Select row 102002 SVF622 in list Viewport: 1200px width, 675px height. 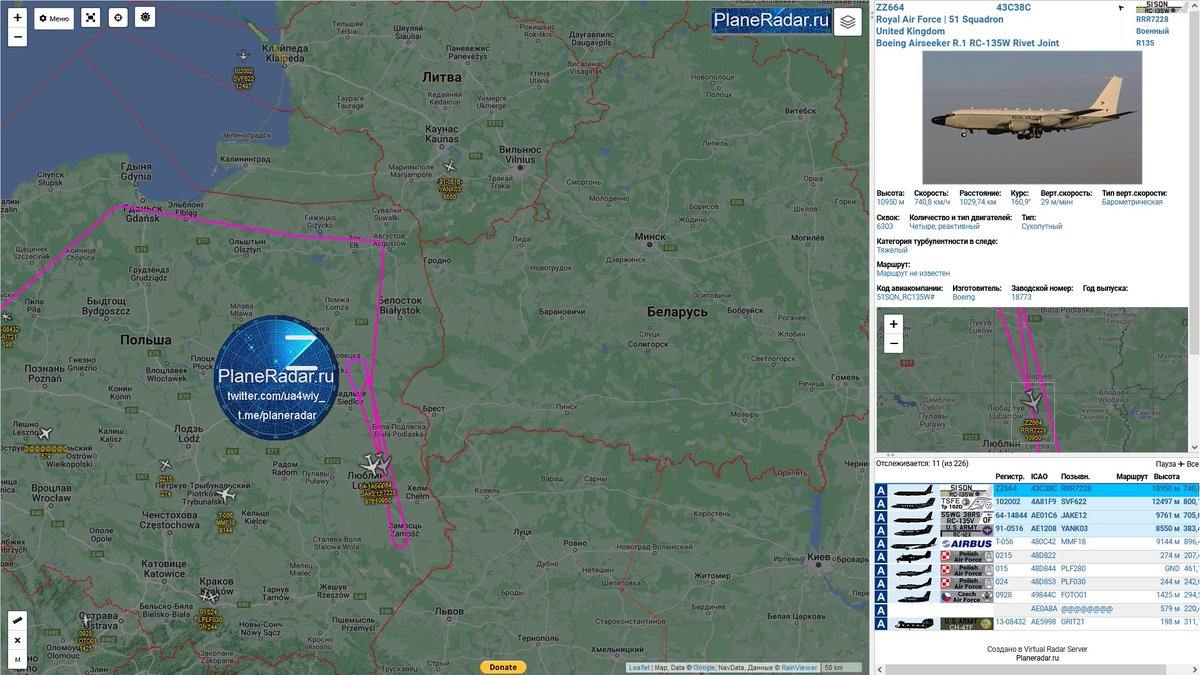point(1037,503)
